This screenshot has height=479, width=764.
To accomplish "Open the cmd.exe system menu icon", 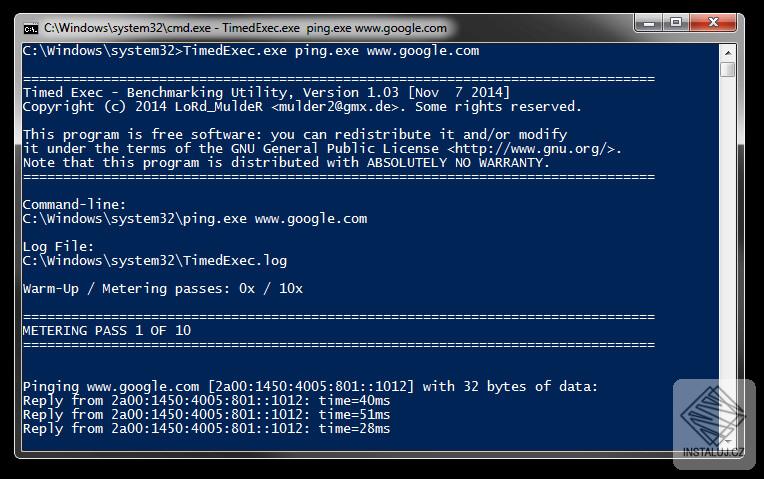I will 31,28.
